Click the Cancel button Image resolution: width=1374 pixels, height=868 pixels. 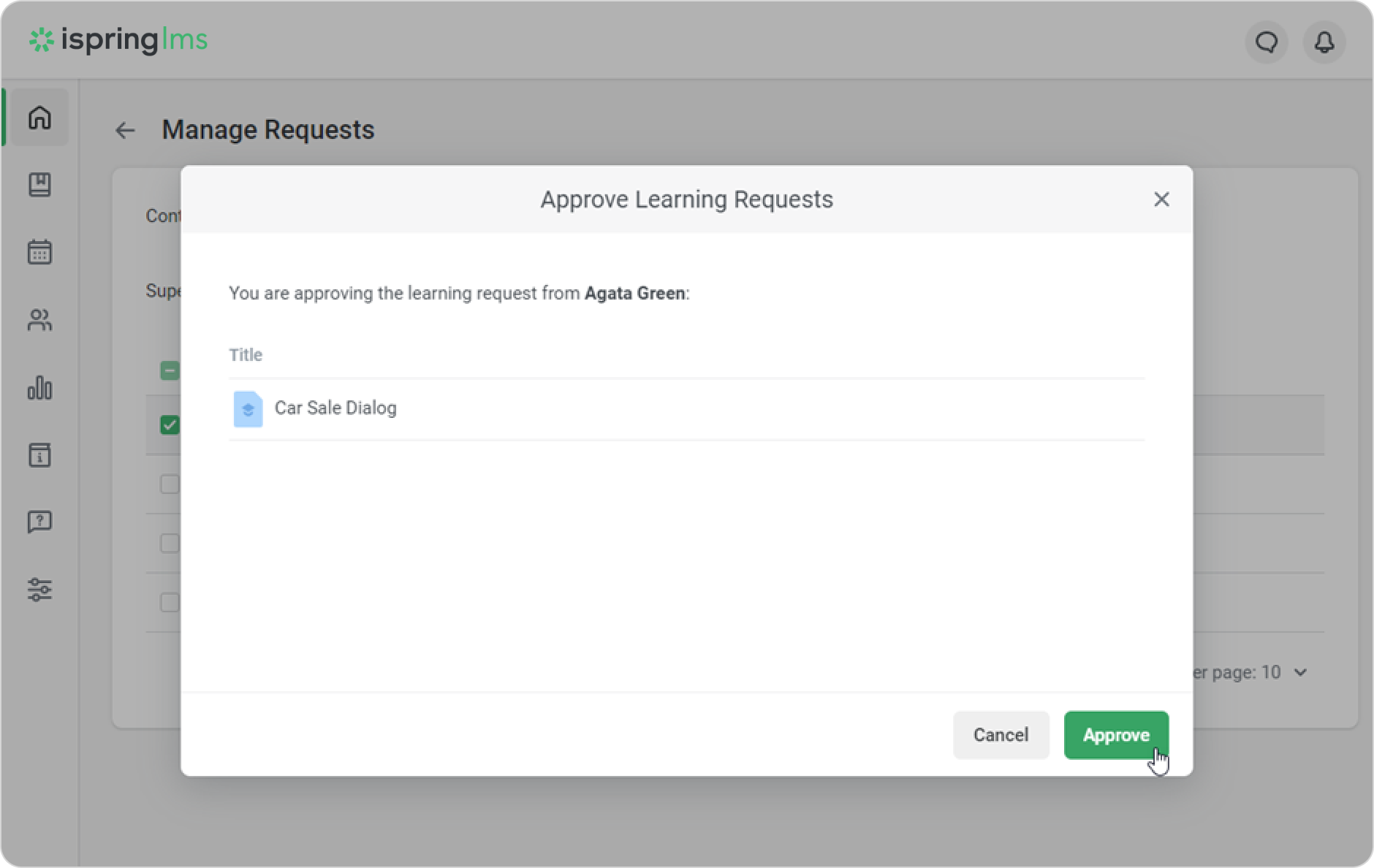coord(1001,735)
